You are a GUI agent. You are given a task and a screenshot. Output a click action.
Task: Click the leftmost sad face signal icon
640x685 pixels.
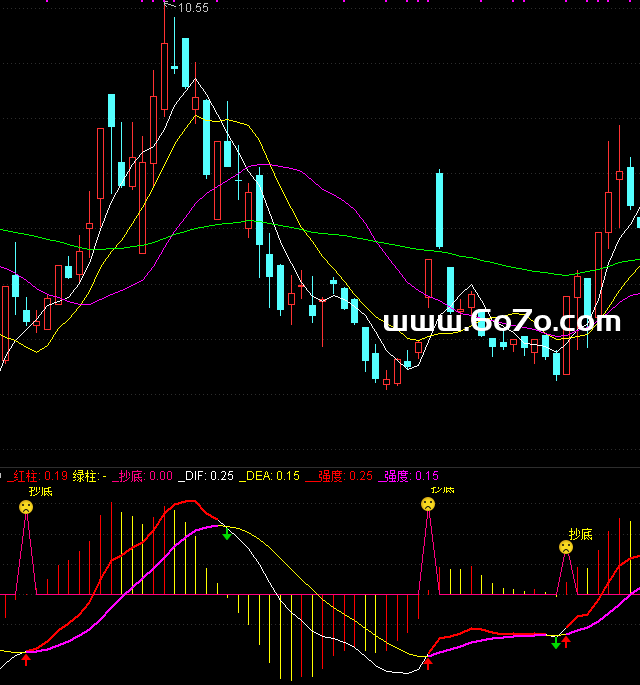click(x=25, y=507)
